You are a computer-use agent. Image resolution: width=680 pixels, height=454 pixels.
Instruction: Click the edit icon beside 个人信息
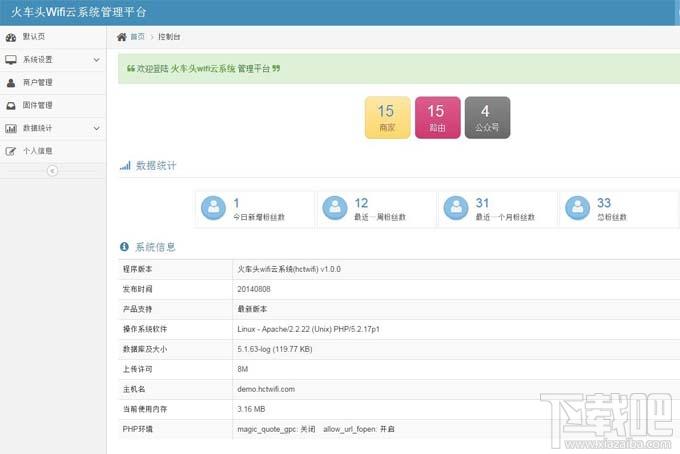click(11, 151)
